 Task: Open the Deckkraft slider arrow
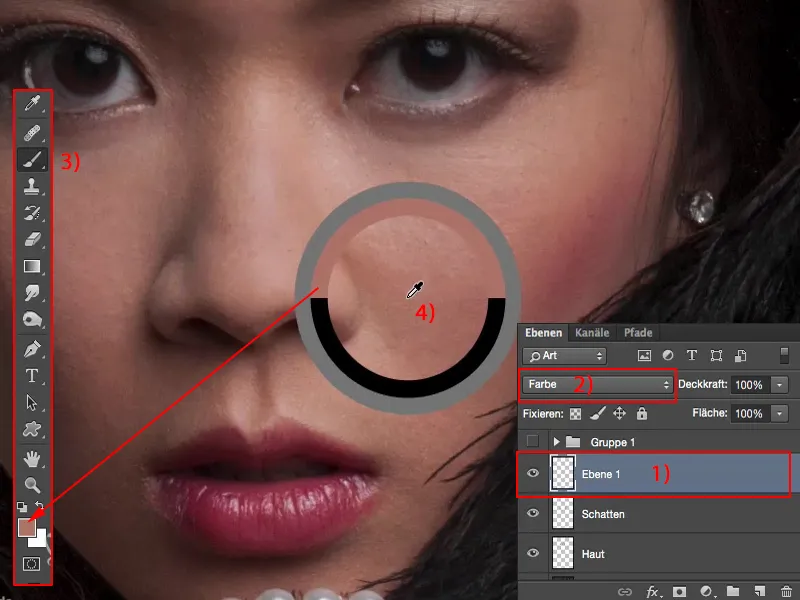coord(780,385)
